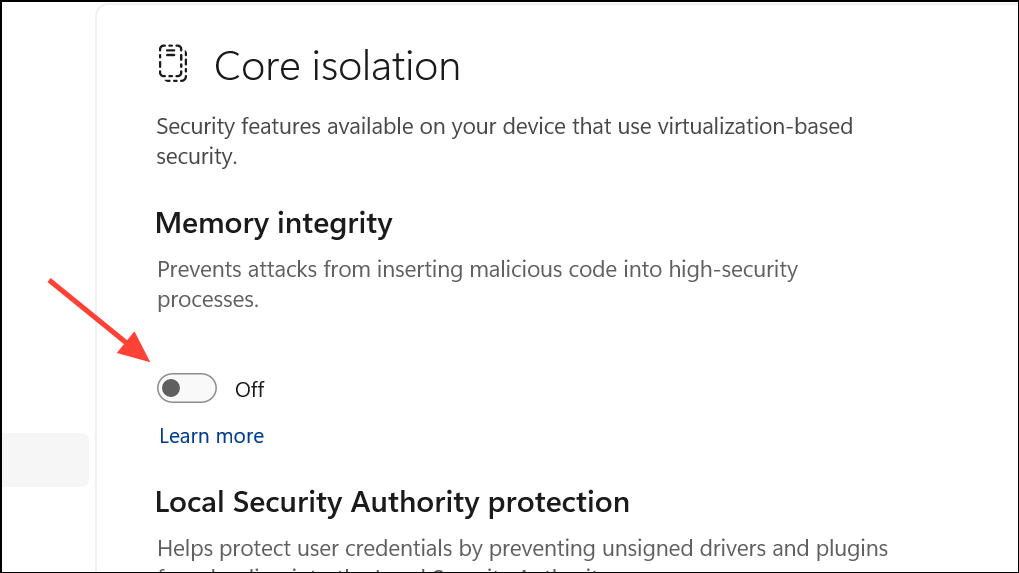The height and width of the screenshot is (573, 1019).
Task: Enable the Memory integrity toggle switch
Action: (187, 388)
